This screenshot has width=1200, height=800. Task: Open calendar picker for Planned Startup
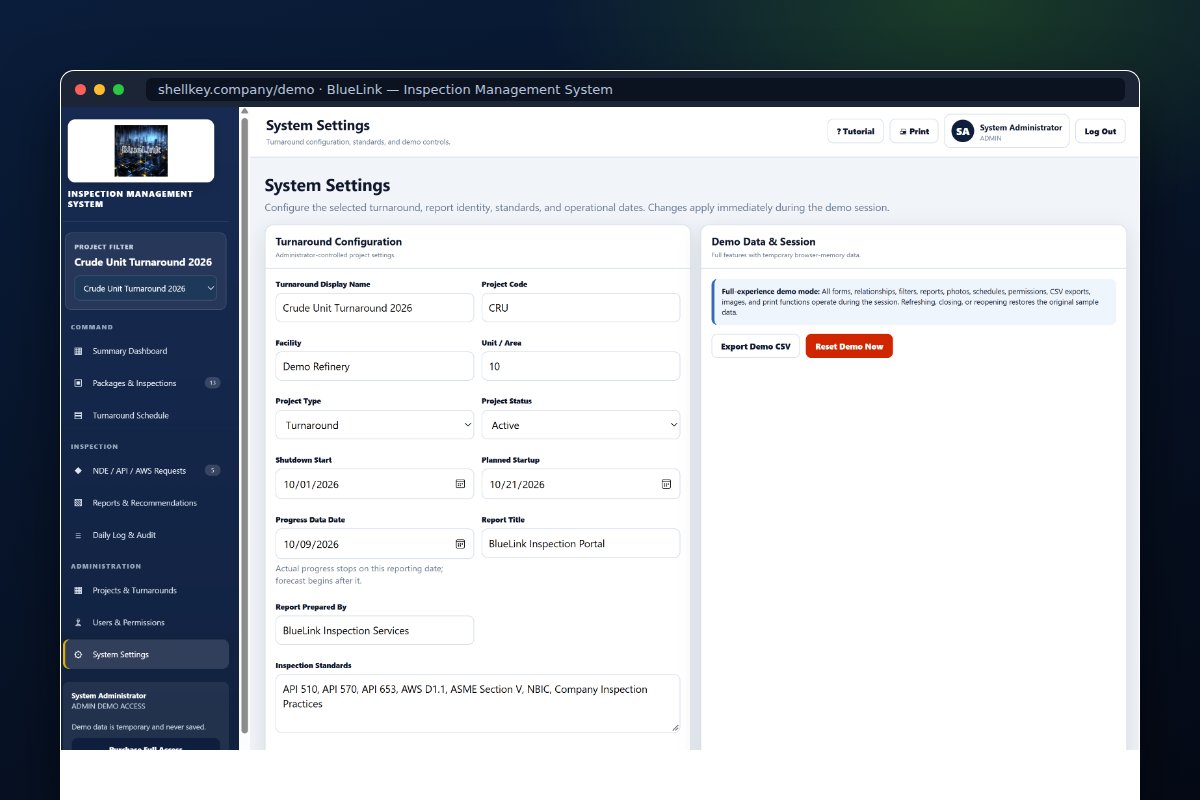tap(666, 484)
